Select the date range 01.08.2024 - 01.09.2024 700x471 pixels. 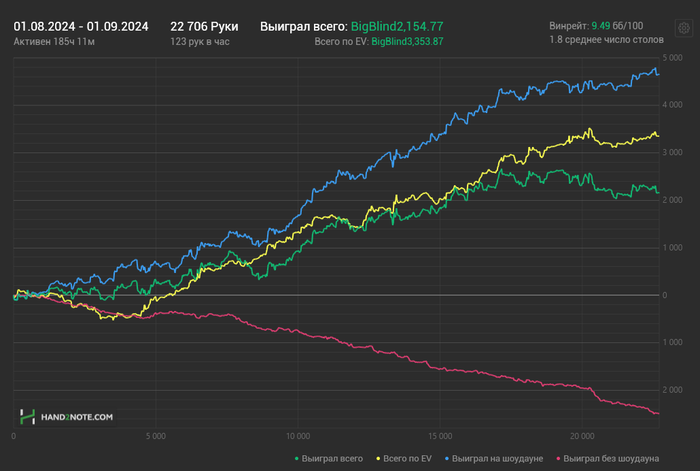pyautogui.click(x=81, y=27)
